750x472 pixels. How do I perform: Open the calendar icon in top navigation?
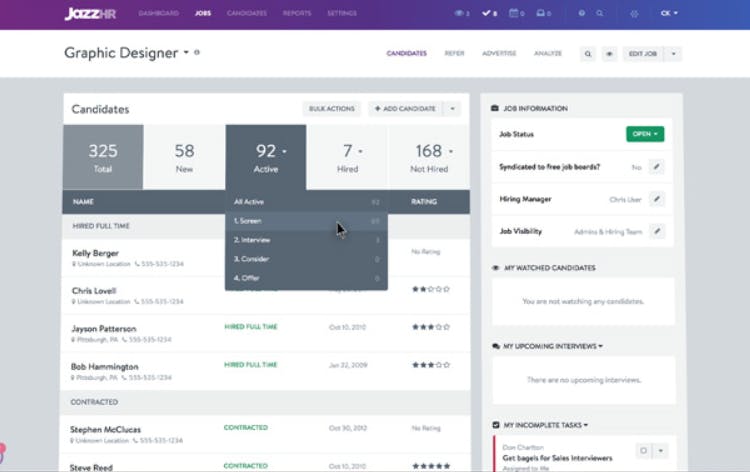tap(517, 13)
